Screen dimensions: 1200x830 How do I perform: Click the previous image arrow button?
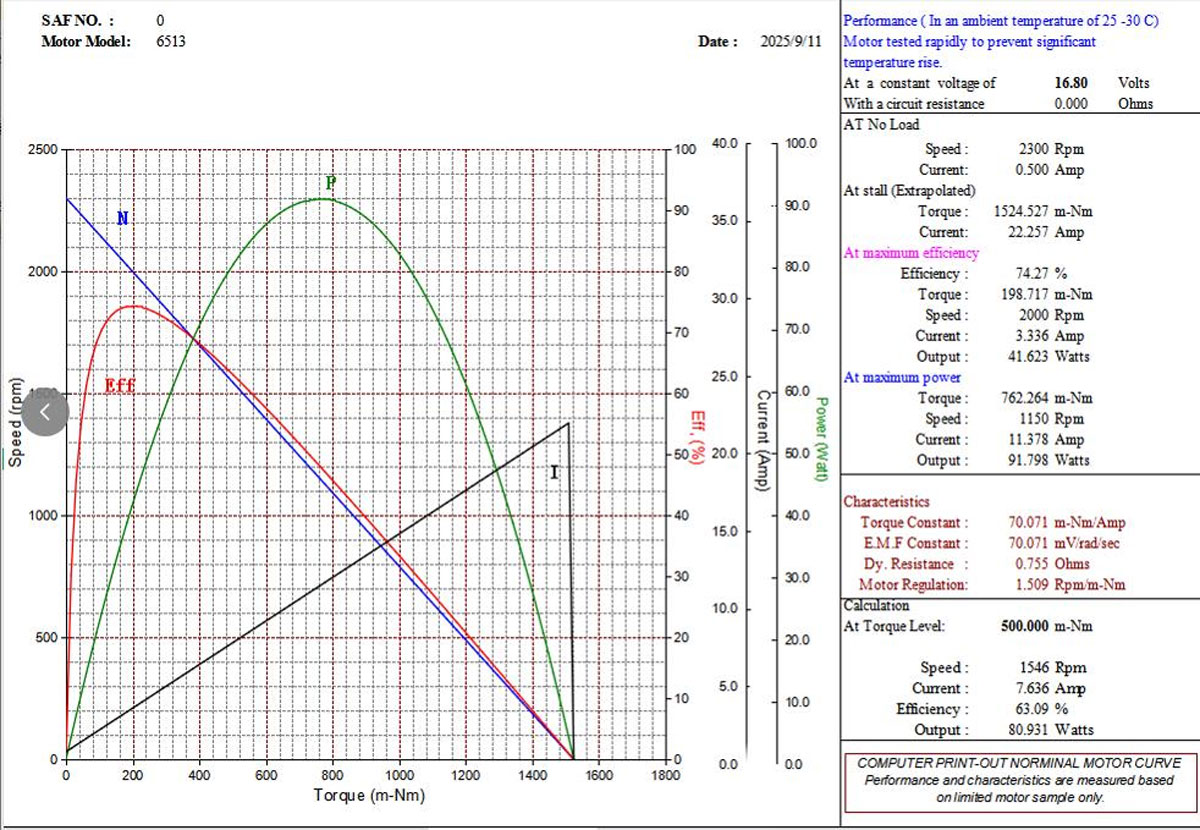(44, 412)
